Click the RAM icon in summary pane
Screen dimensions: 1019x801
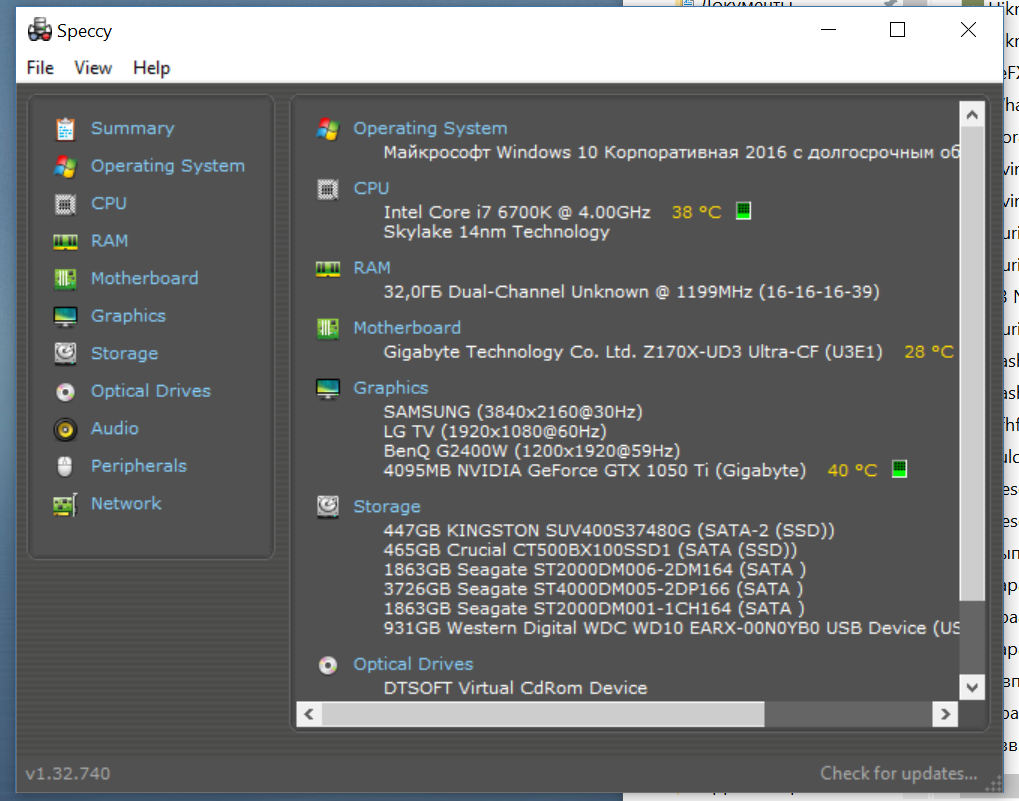tap(328, 268)
